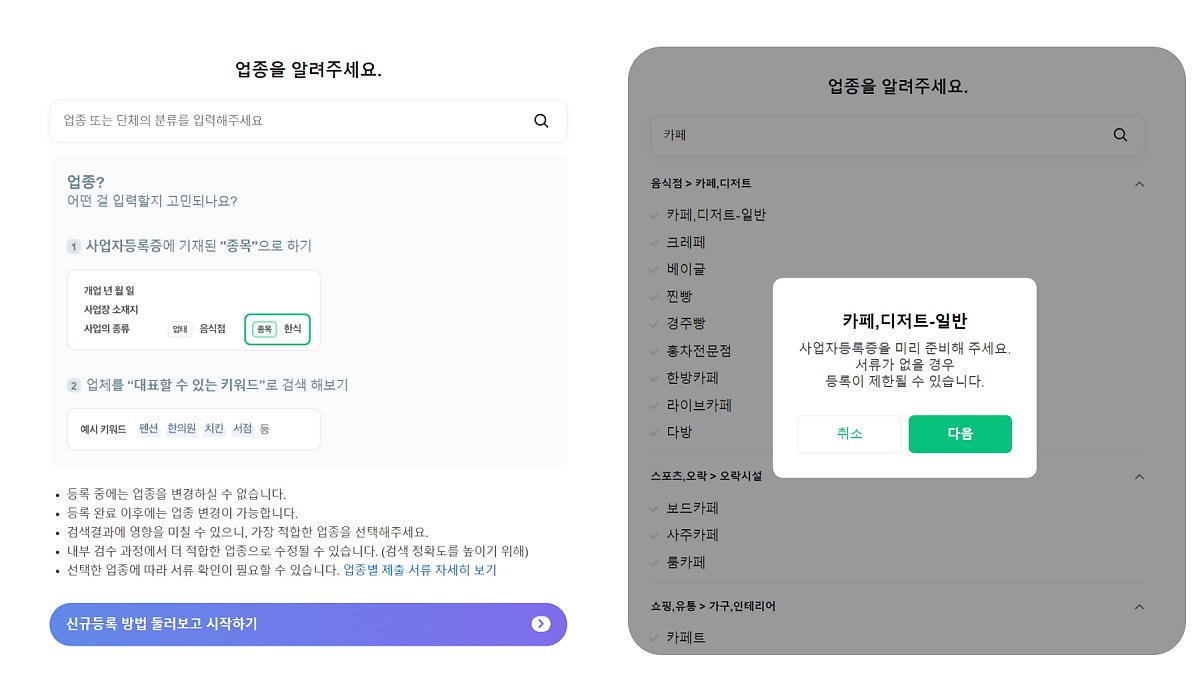Click the arrow icon on the 신규등록 button
The image size is (1200, 679).
(x=541, y=624)
